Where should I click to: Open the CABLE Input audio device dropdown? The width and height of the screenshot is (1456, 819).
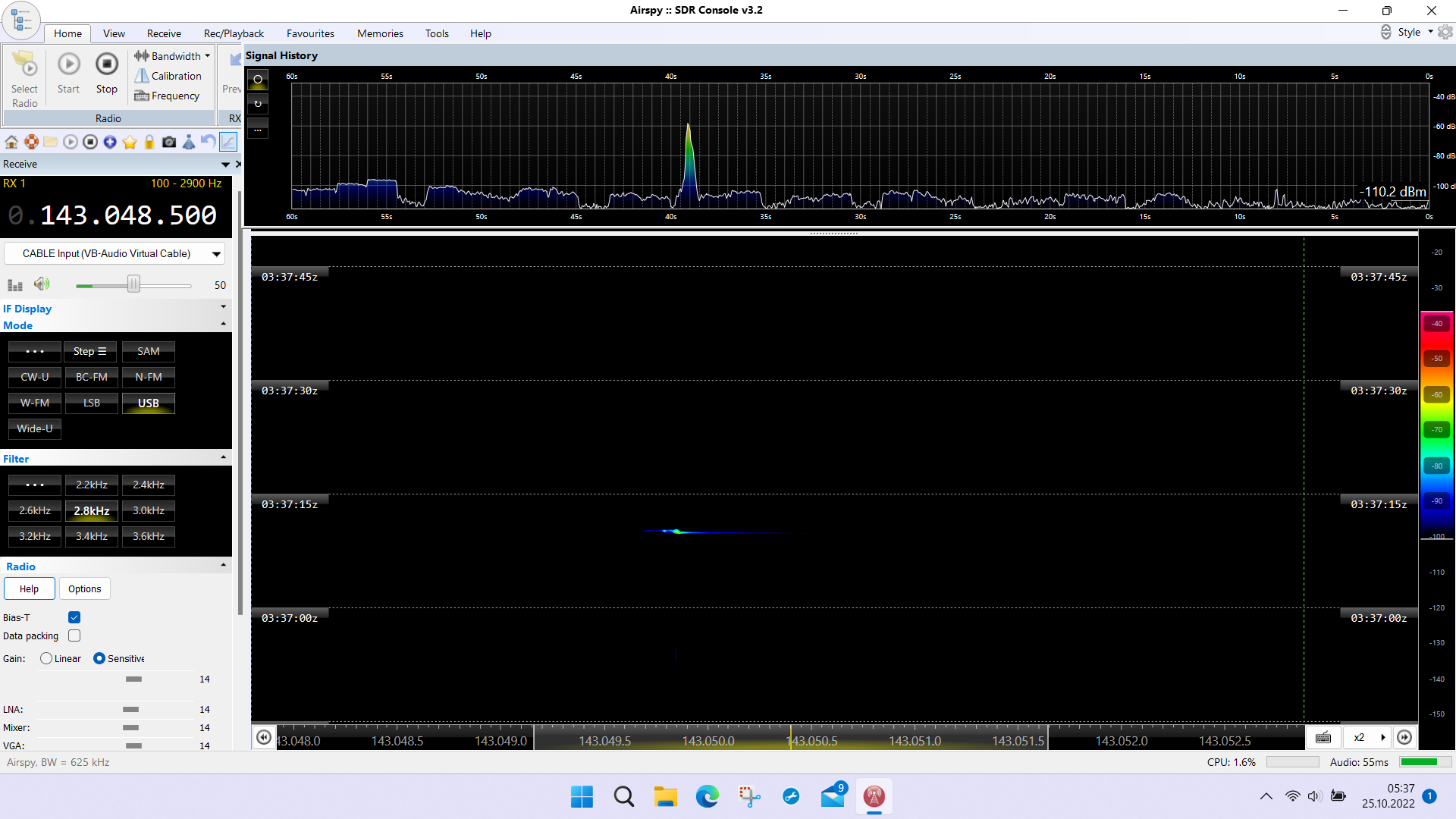coord(115,253)
